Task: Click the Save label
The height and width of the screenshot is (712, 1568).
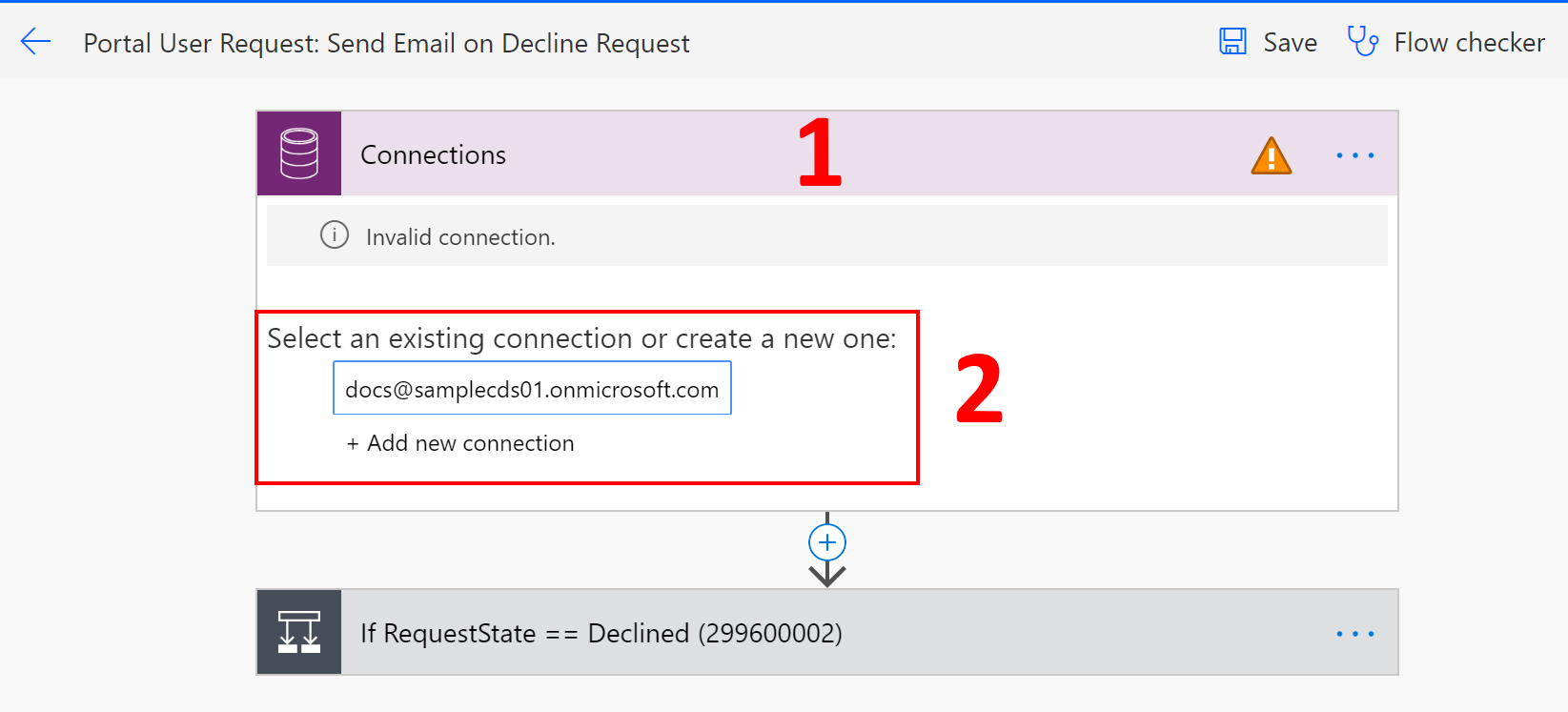Action: (1291, 43)
